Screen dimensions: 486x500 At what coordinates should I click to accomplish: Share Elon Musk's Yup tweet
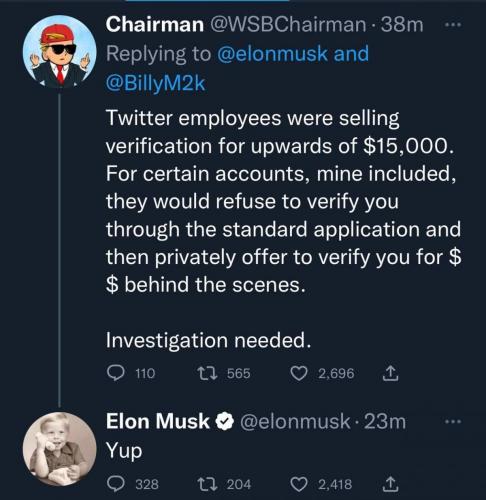390,484
